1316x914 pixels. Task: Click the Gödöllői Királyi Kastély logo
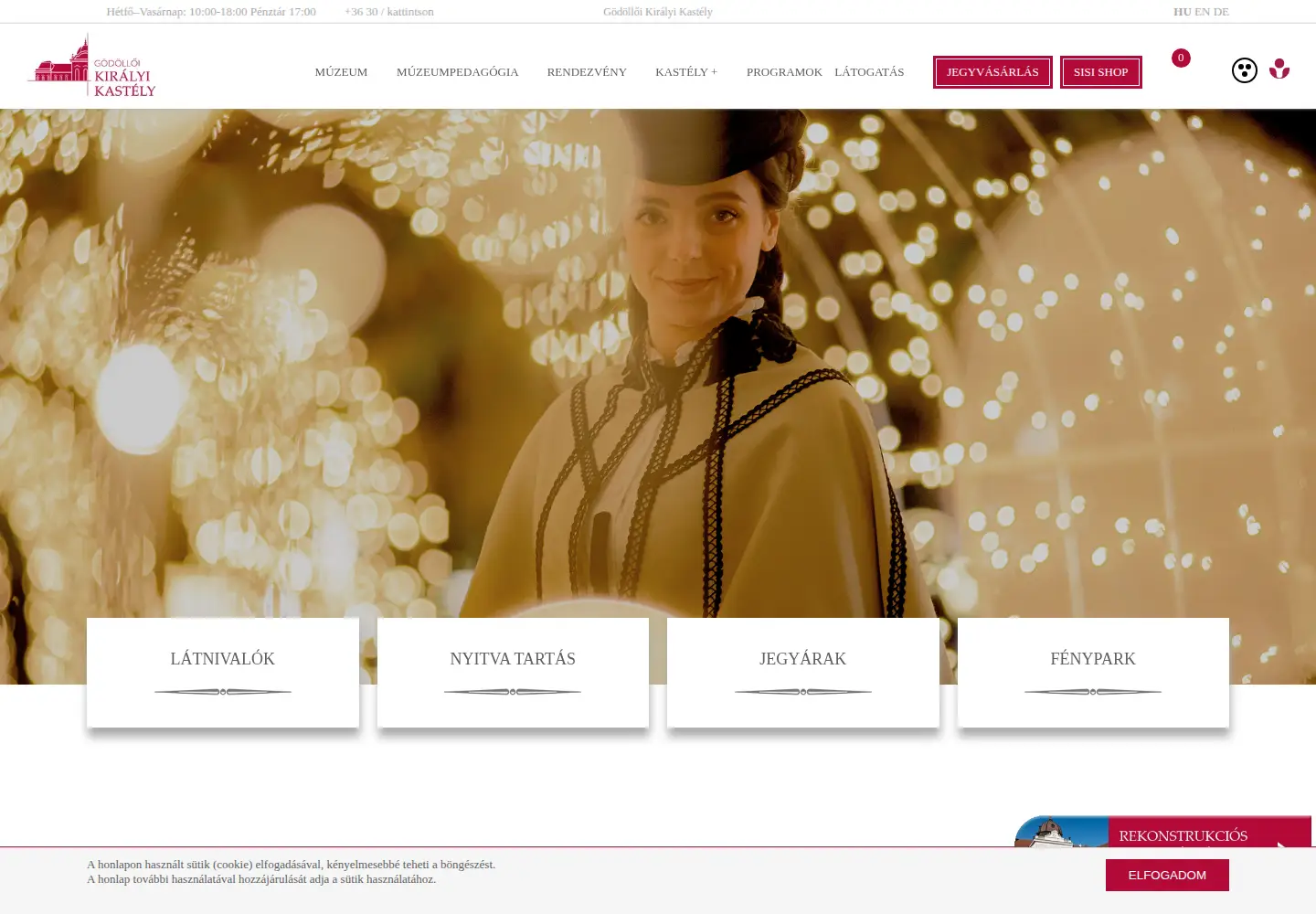tap(91, 66)
